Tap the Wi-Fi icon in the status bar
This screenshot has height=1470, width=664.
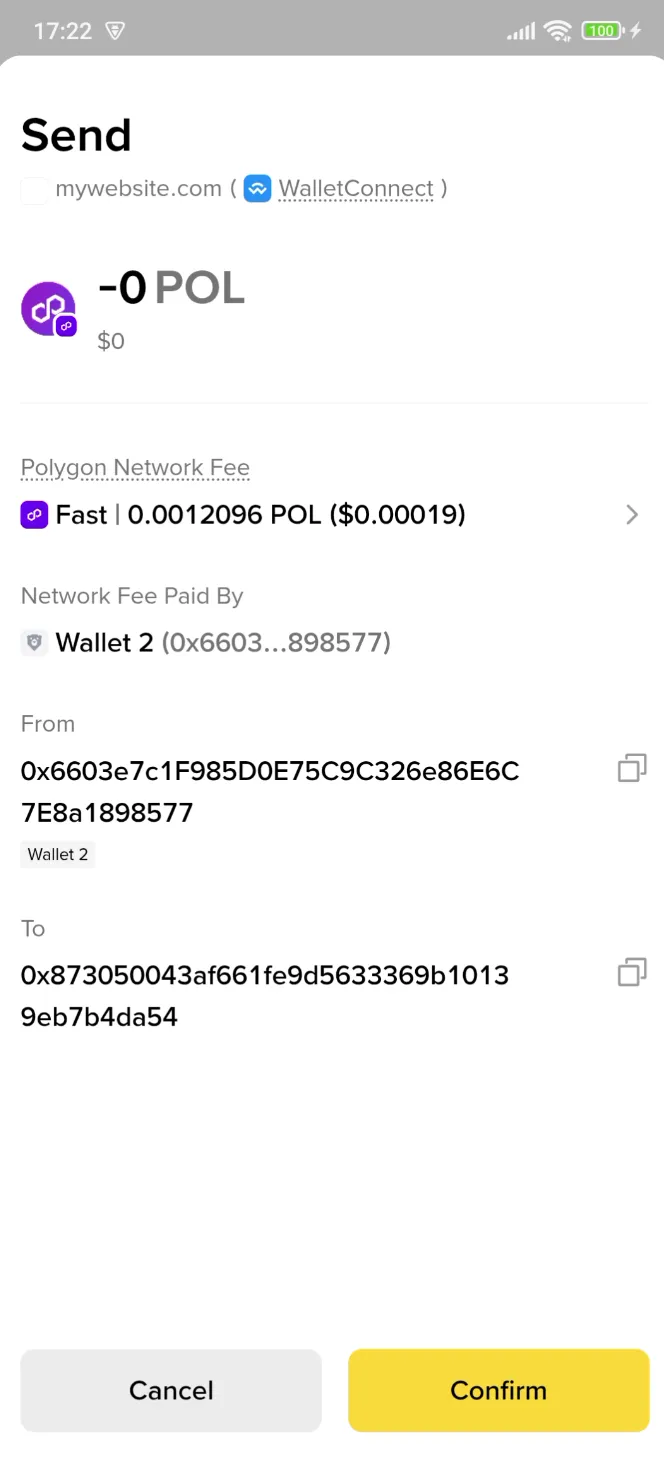pos(558,30)
